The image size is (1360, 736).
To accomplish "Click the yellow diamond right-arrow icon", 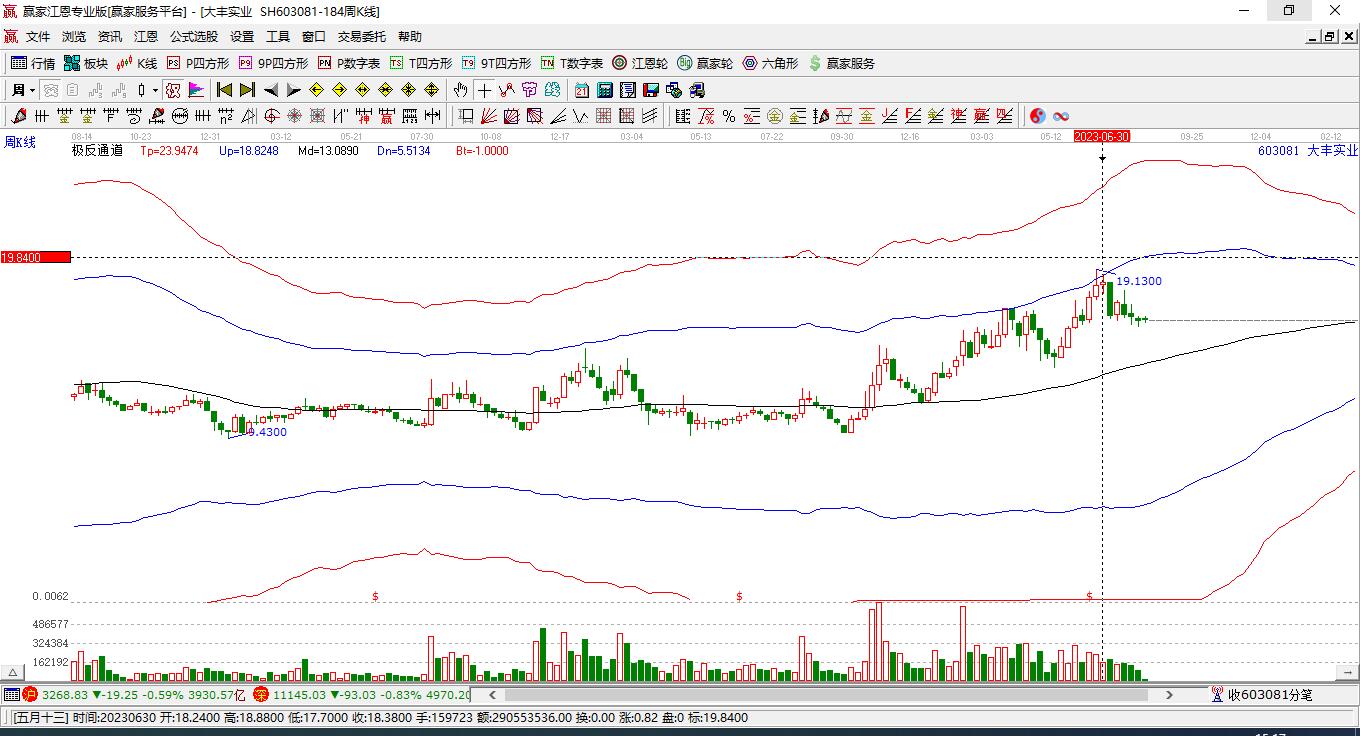I will tap(339, 90).
